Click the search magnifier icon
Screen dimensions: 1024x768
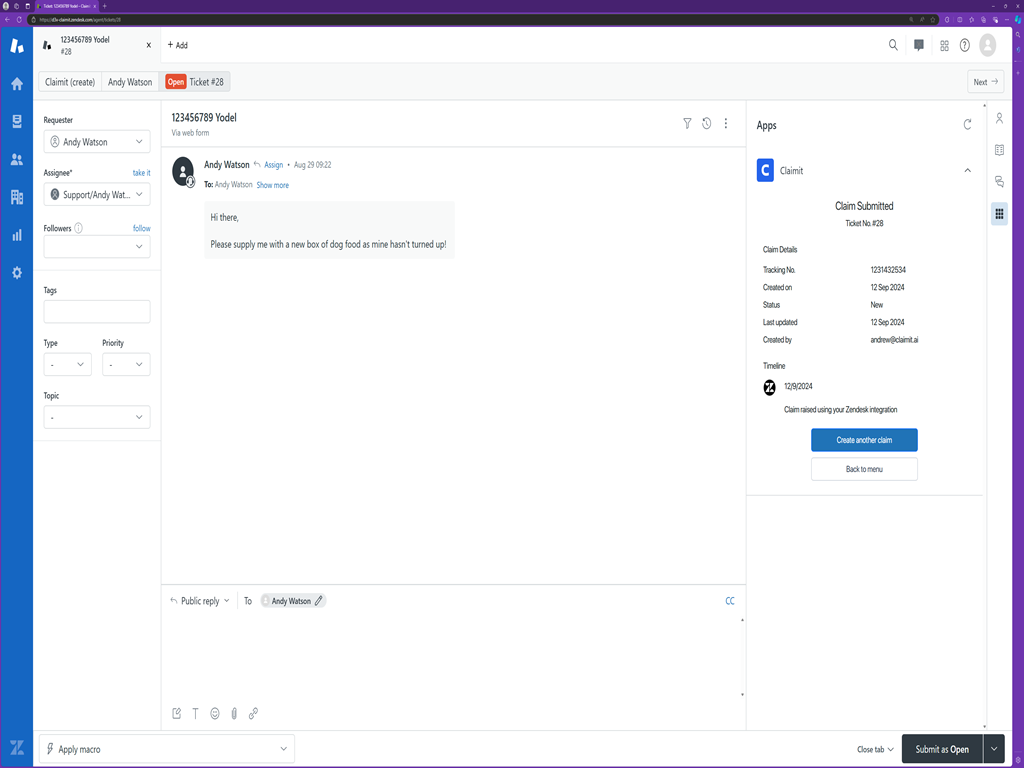point(893,45)
